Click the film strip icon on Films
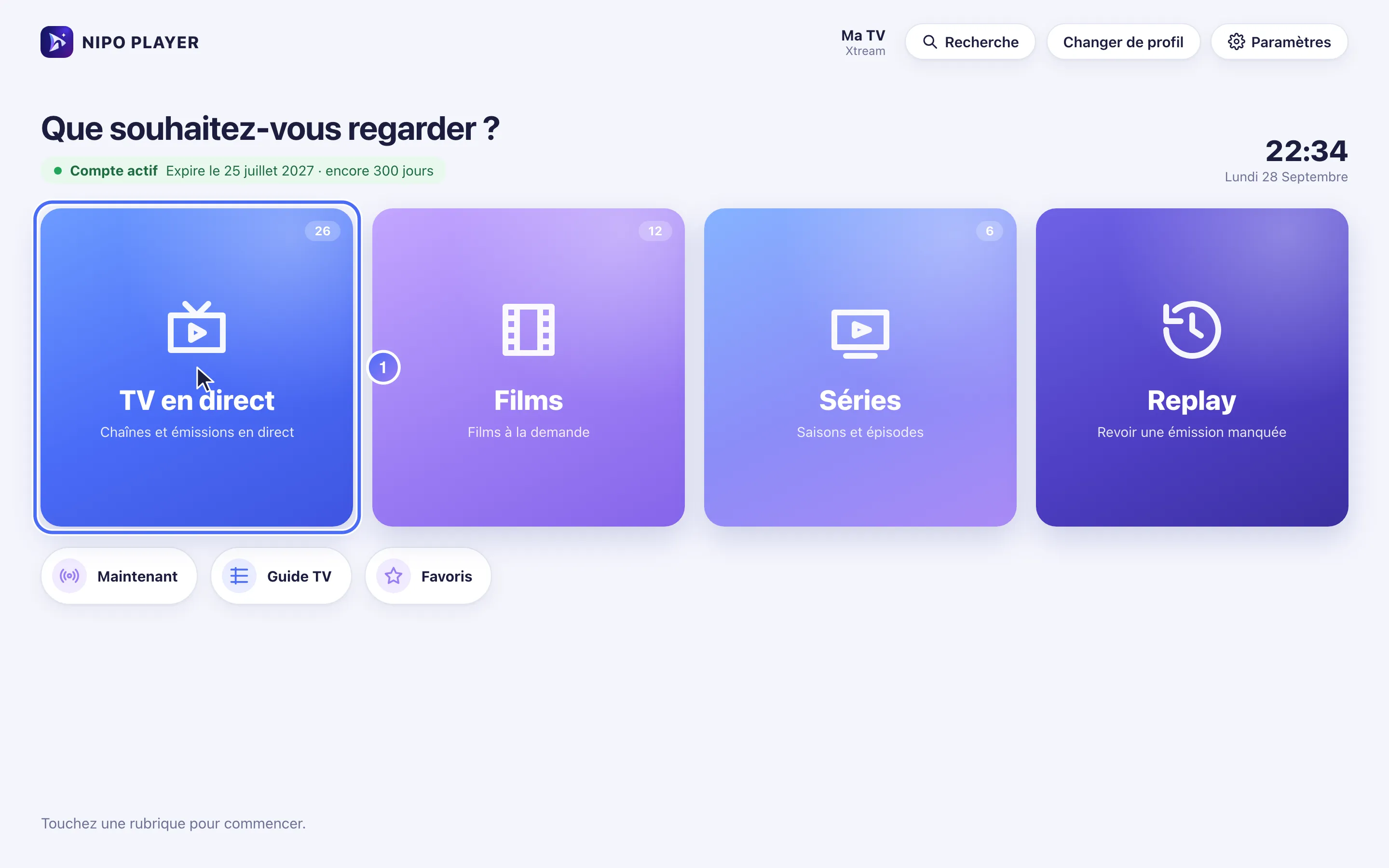Image resolution: width=1389 pixels, height=868 pixels. coord(529,329)
